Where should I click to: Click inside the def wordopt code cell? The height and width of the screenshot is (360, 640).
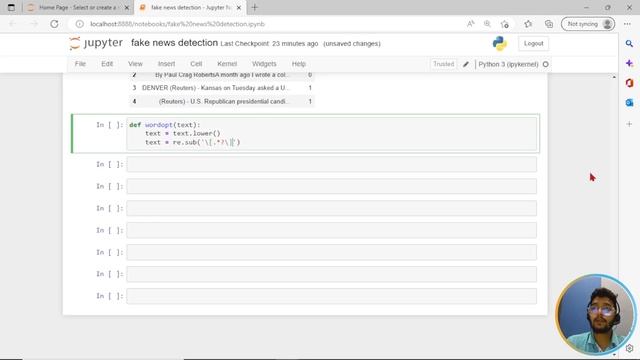[x=331, y=134]
